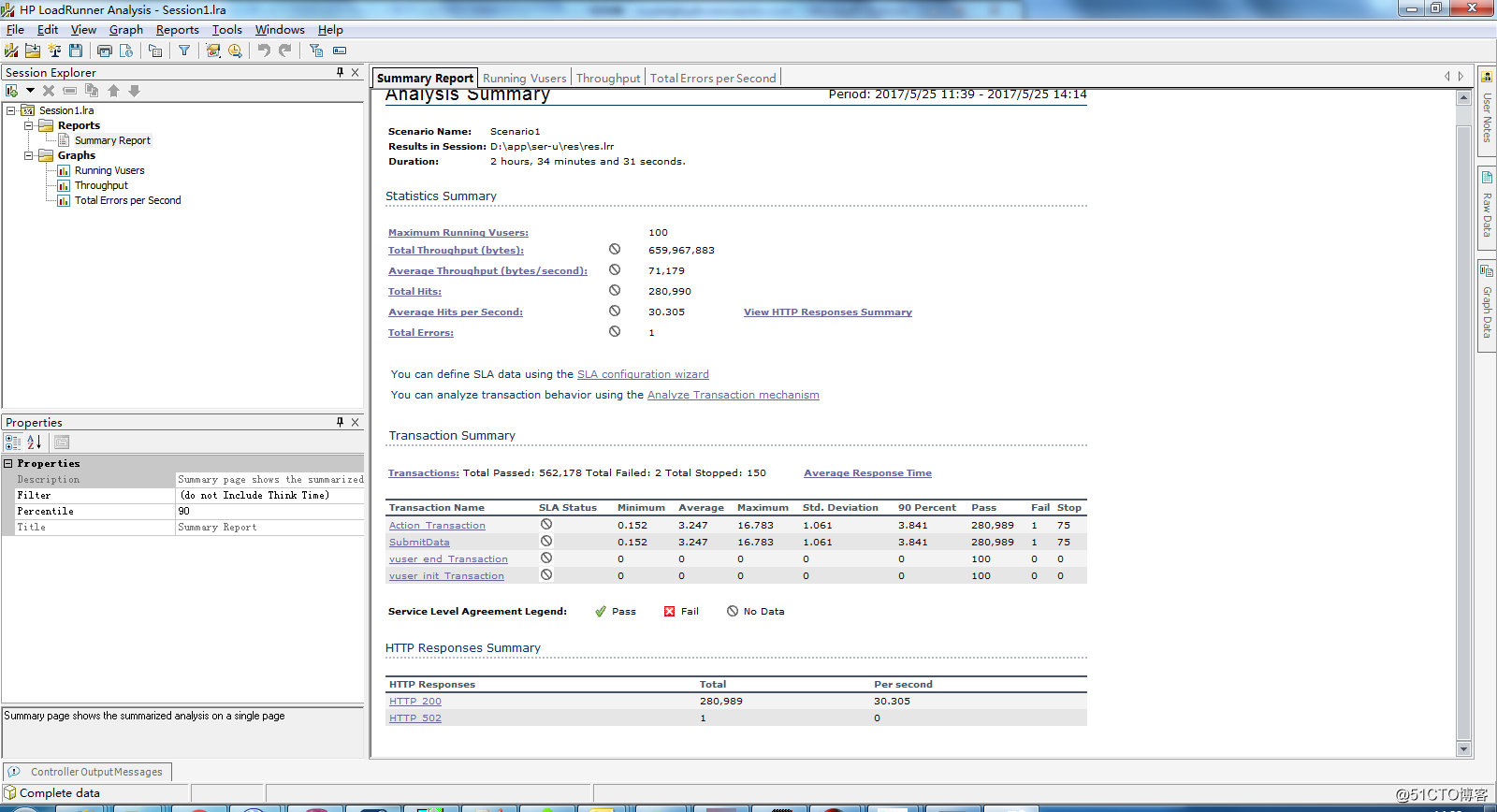Screen dimensions: 1497x812
Task: Click the Undo arrow in the toolbar
Action: click(x=264, y=51)
